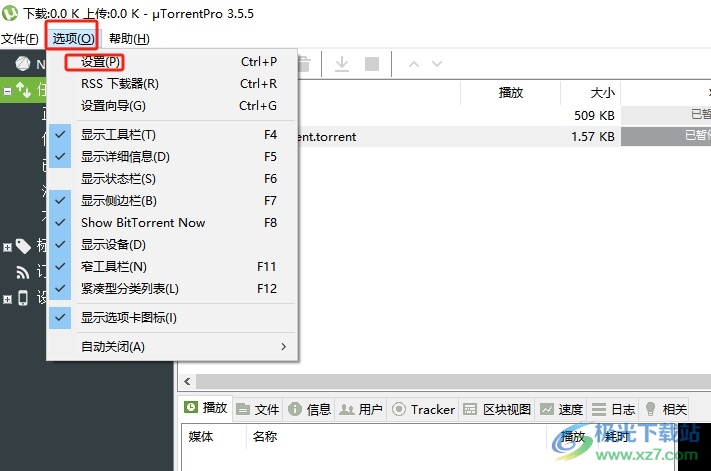Screen dimensions: 711x471
Task: Open the 选项(O) menu
Action: coord(73,39)
